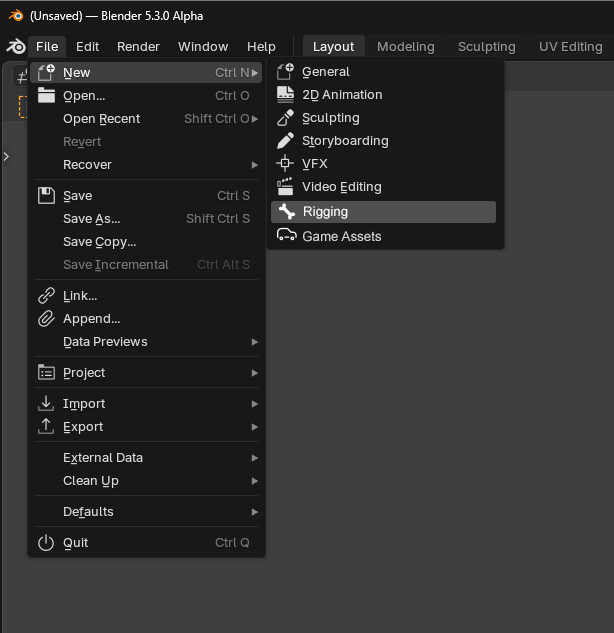The height and width of the screenshot is (633, 614).
Task: Expand the Clean Up submenu
Action: 255,481
